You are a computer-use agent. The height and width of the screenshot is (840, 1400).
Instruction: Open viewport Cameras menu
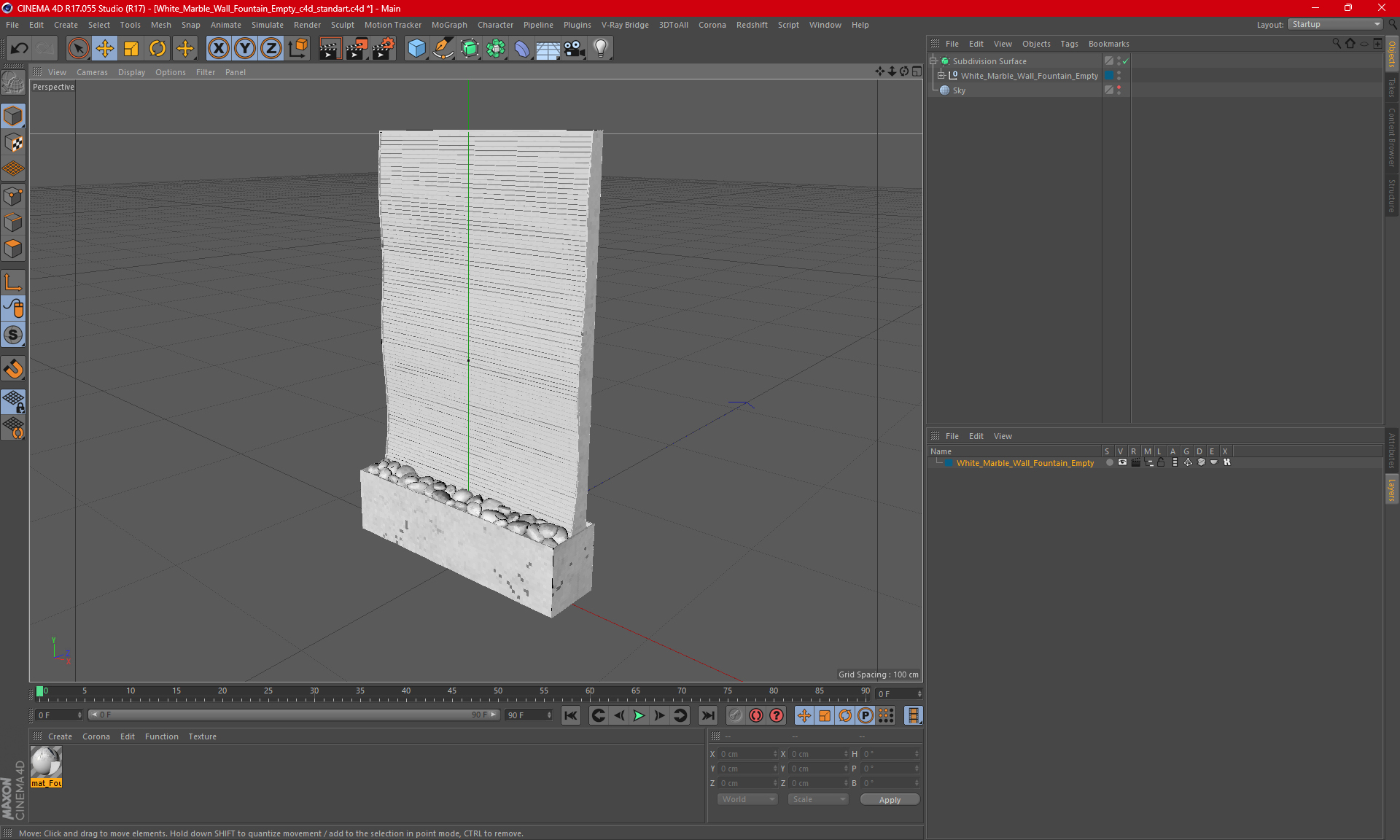[92, 72]
